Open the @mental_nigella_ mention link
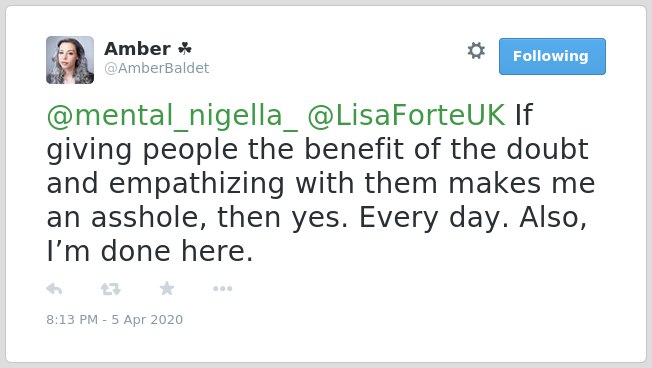The height and width of the screenshot is (368, 652). click(x=172, y=115)
